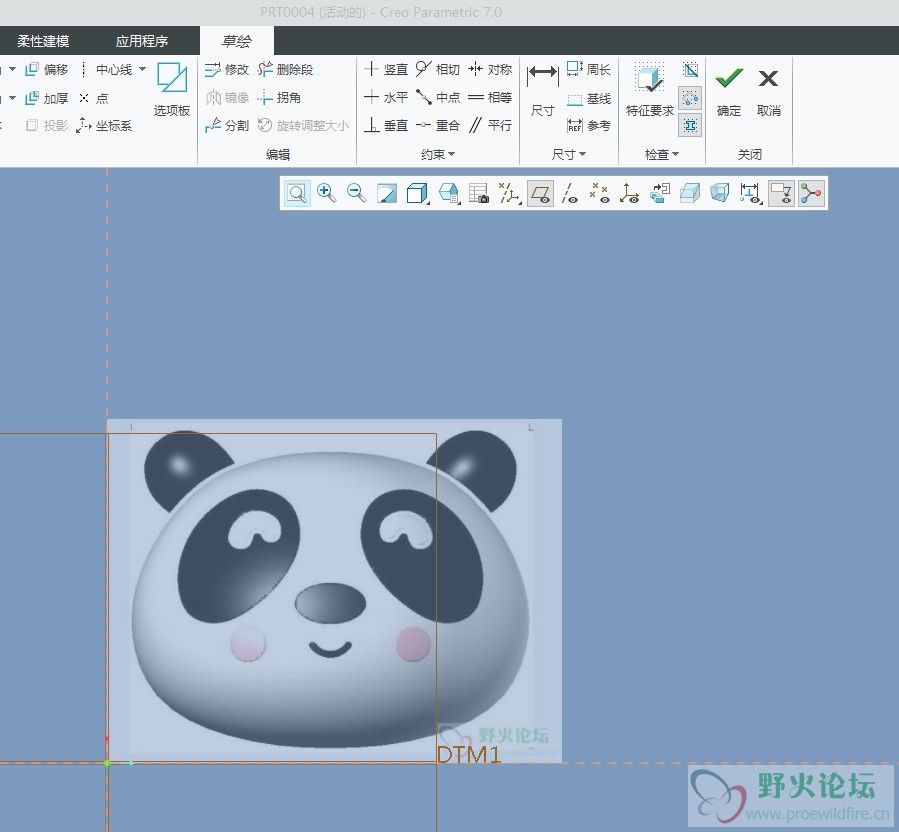Screen dimensions: 899x832
Task: Expand the 约束 group dropdown
Action: pyautogui.click(x=438, y=154)
